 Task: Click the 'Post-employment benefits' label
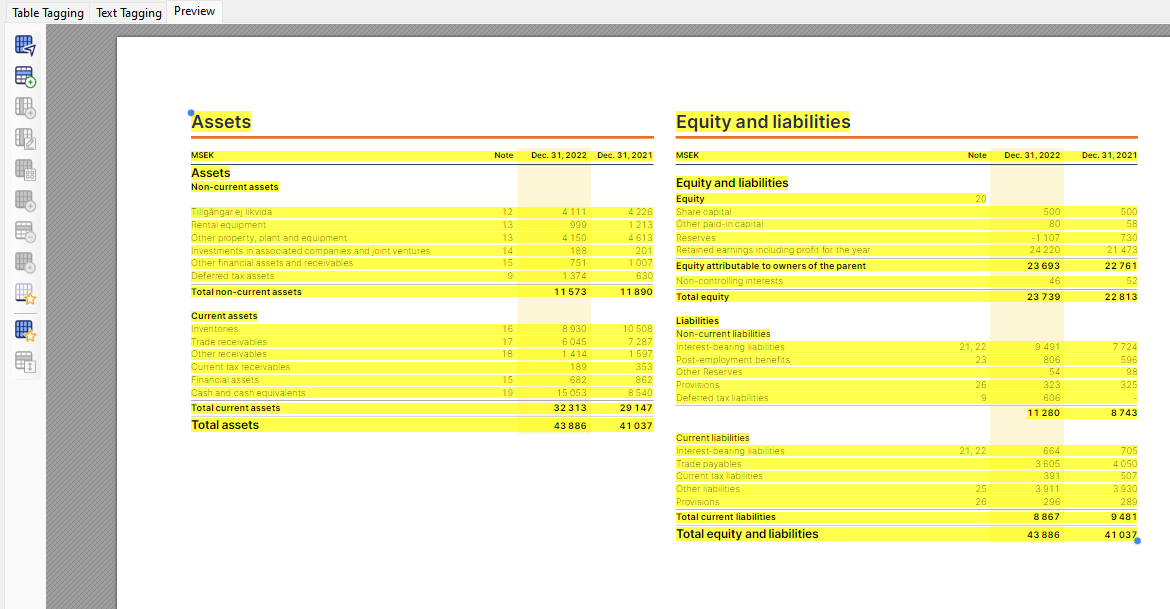click(733, 360)
